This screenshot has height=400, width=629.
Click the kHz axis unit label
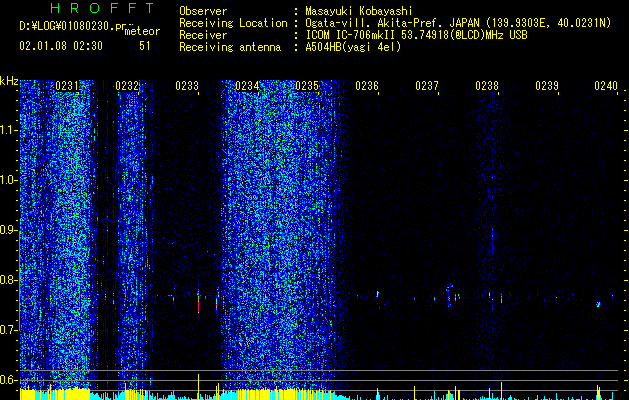[x=9, y=81]
